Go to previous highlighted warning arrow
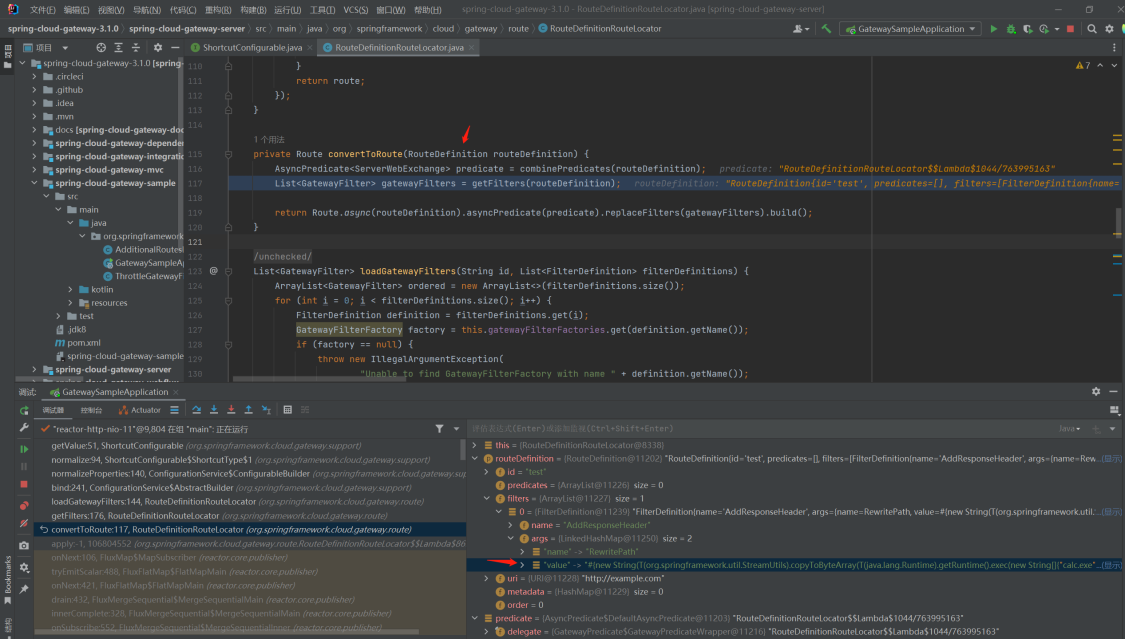The height and width of the screenshot is (639, 1125). tap(1100, 65)
